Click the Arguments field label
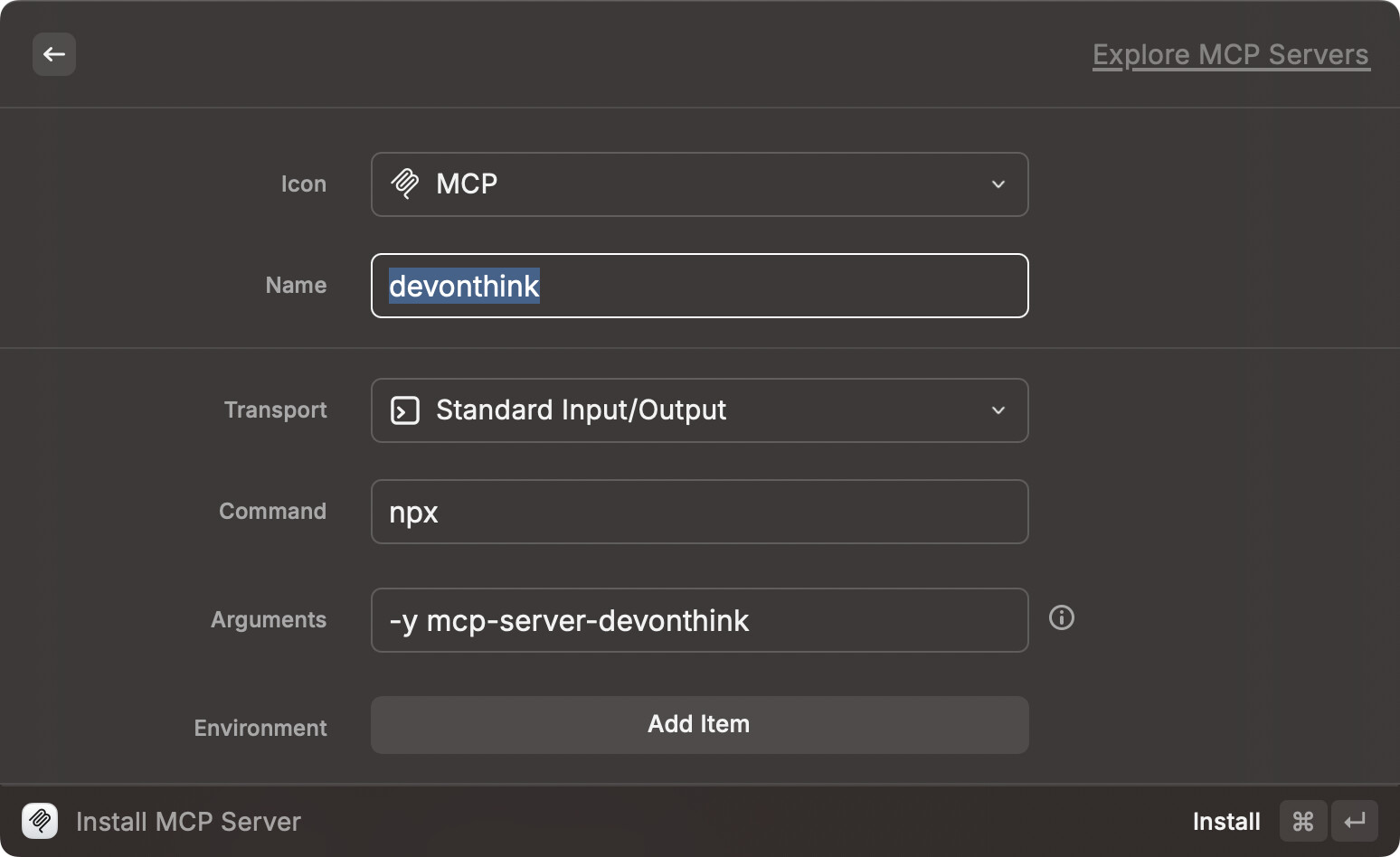 pos(268,620)
